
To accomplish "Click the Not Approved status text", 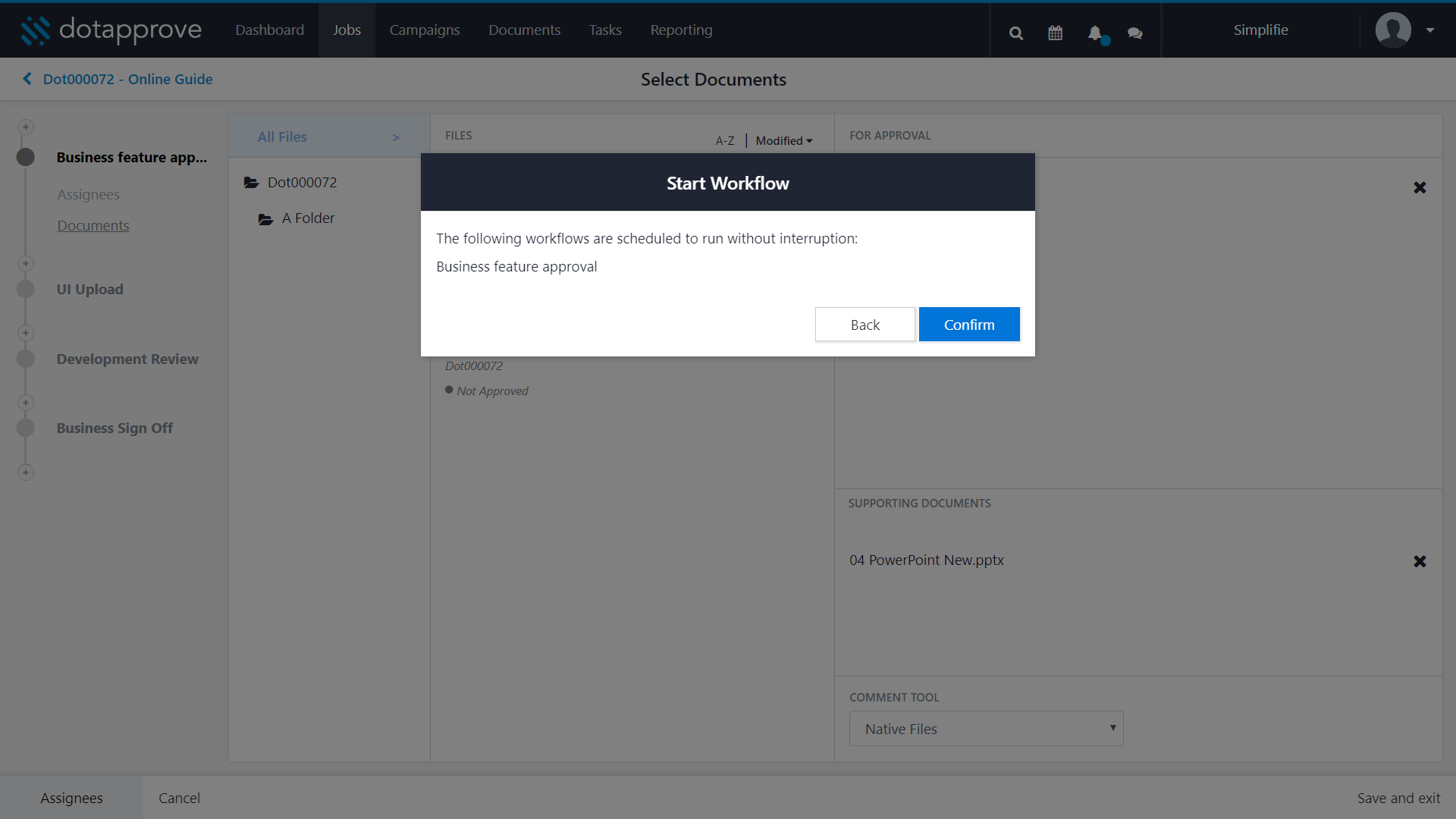I will [x=492, y=391].
